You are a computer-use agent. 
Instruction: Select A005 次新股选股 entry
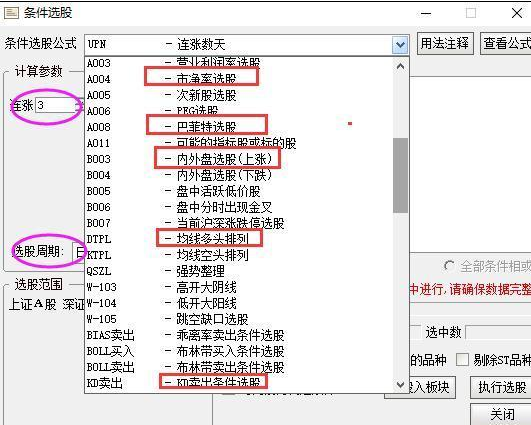click(239, 95)
